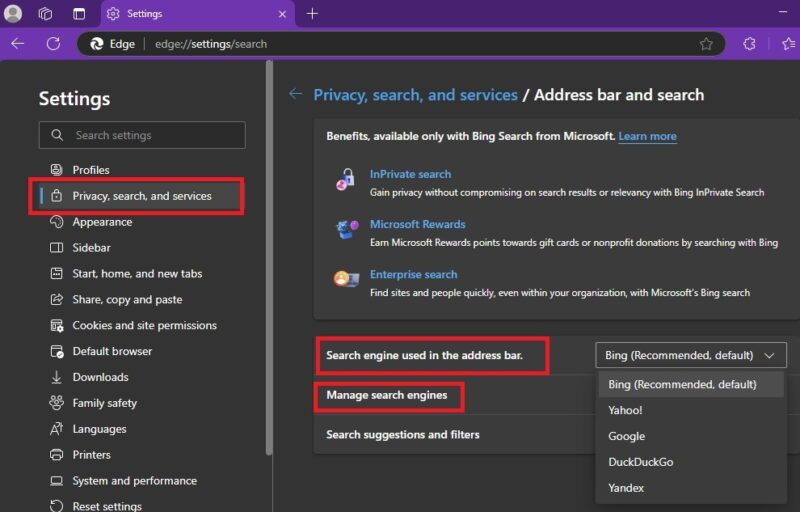This screenshot has width=800, height=512.
Task: Open the tab actions menu icon
Action: pos(79,14)
